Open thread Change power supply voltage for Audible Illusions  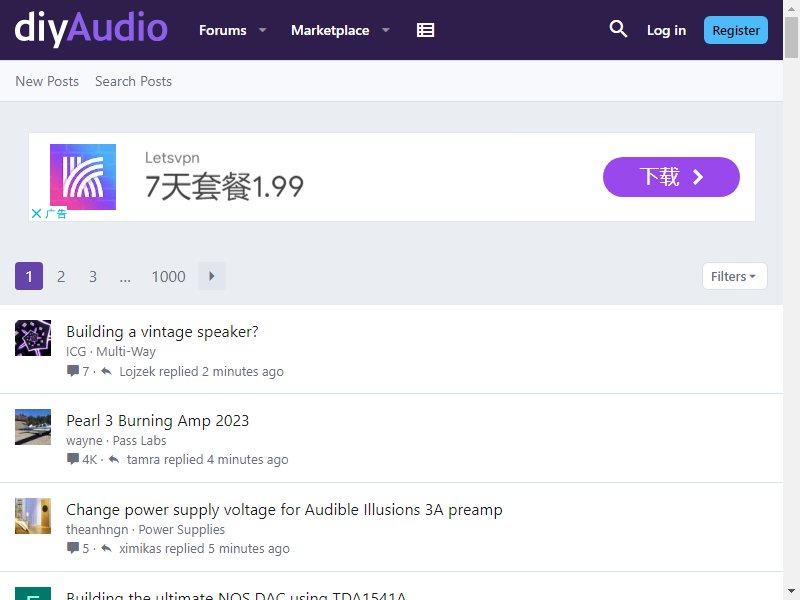pyautogui.click(x=284, y=509)
